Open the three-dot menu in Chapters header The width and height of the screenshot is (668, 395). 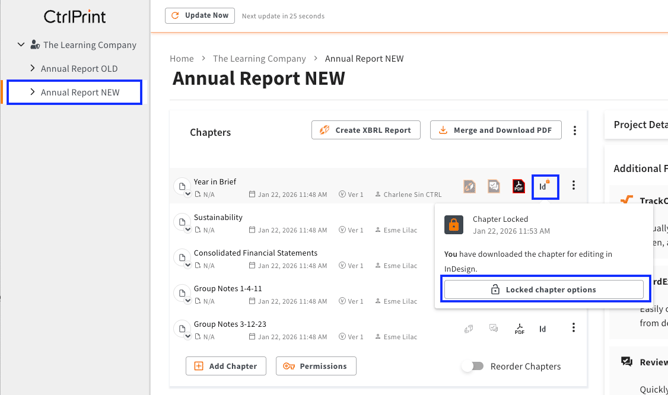pos(575,130)
